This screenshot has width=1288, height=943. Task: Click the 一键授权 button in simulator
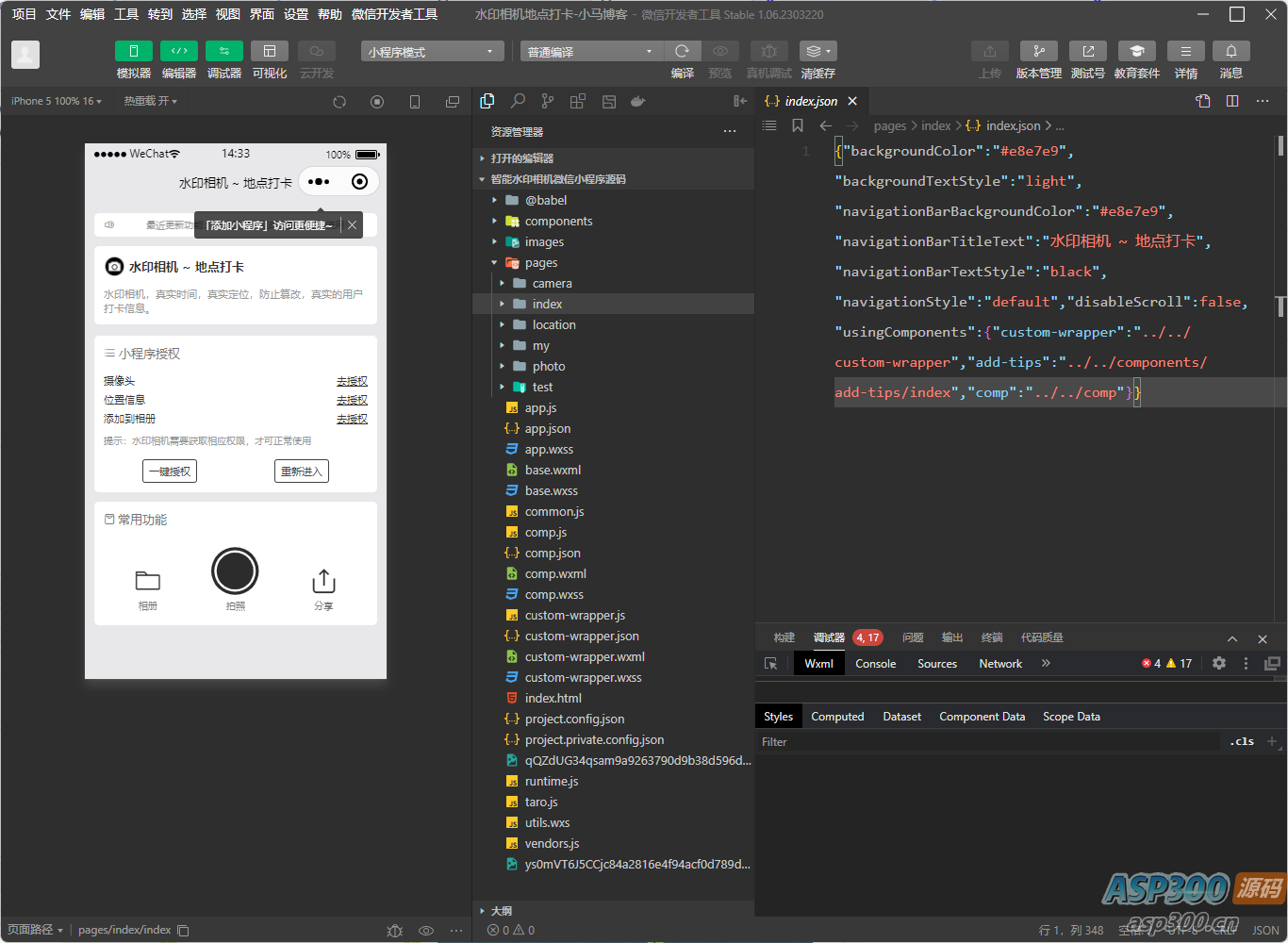[x=170, y=471]
